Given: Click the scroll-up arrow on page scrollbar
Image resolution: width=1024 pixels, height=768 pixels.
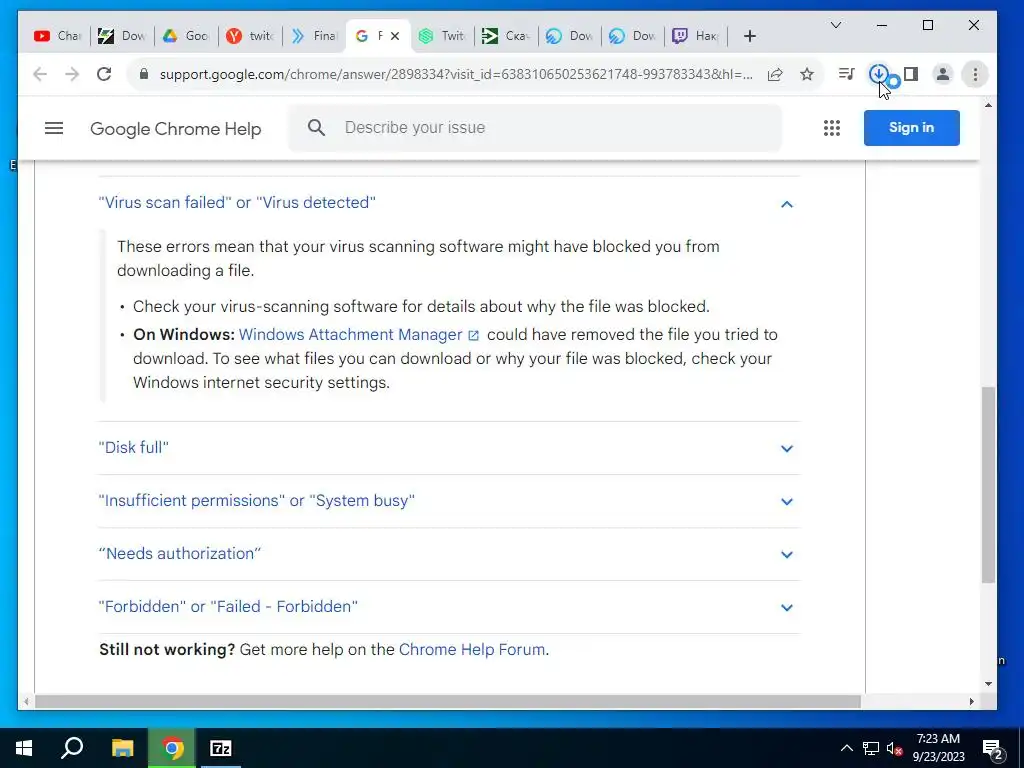Looking at the screenshot, I should coord(989,104).
